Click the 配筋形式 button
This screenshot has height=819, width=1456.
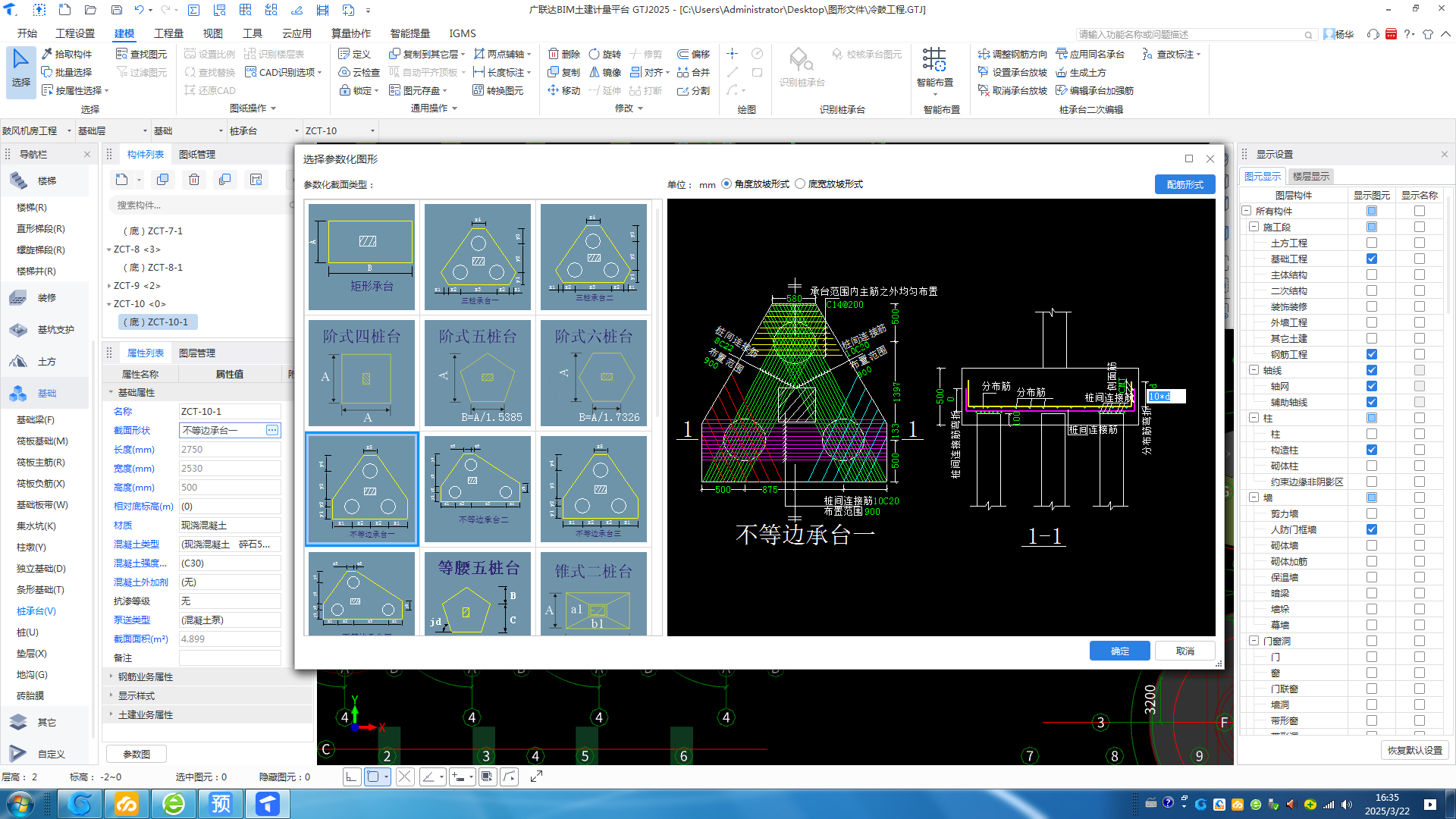[1185, 185]
